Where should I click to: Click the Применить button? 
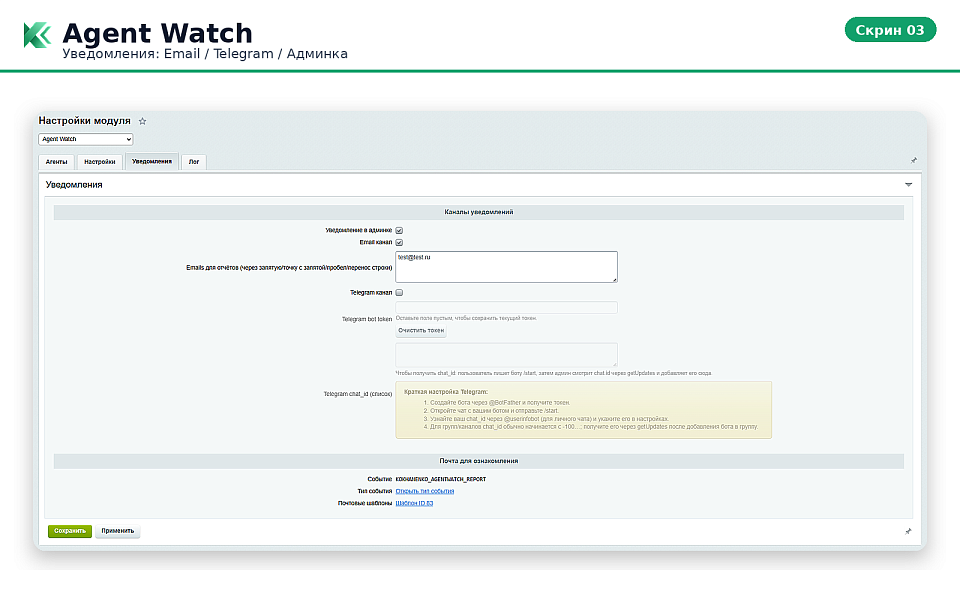pos(118,531)
